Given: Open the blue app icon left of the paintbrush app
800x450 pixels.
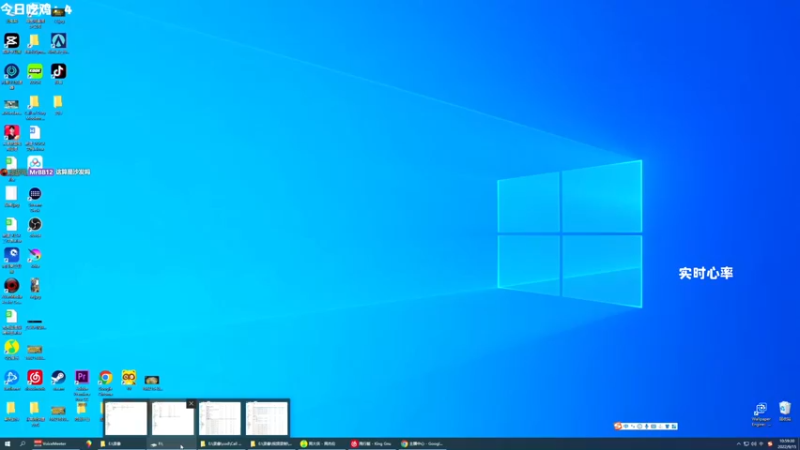Looking at the screenshot, I should click(12, 255).
